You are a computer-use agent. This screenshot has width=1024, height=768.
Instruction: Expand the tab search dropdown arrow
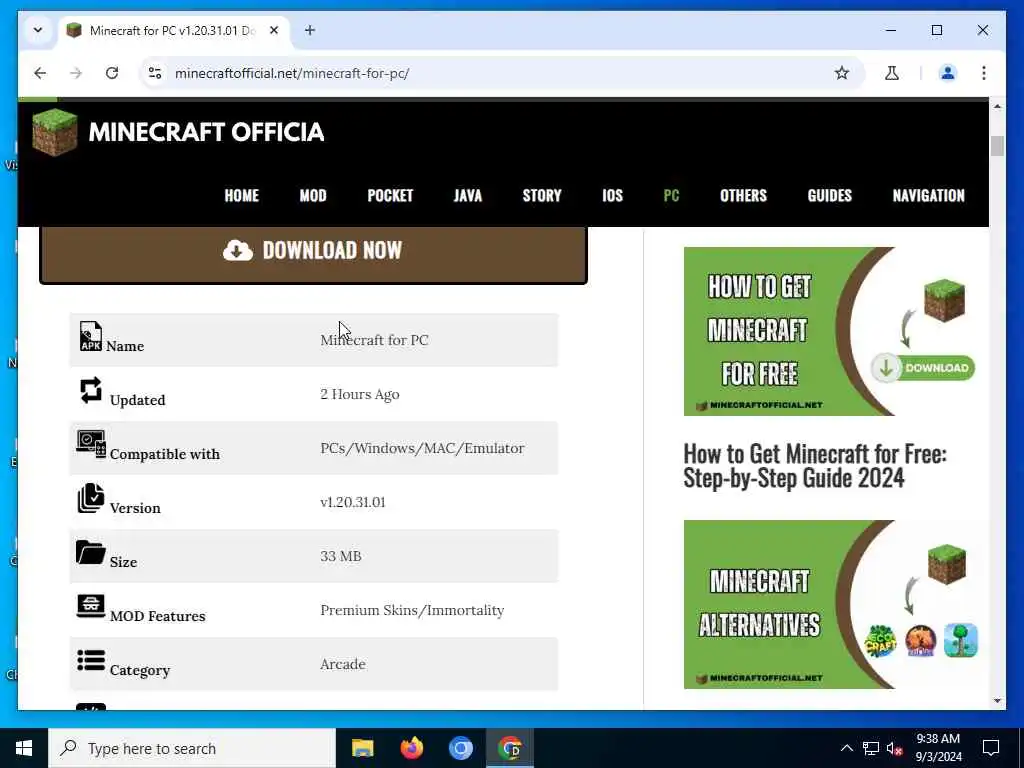point(38,30)
